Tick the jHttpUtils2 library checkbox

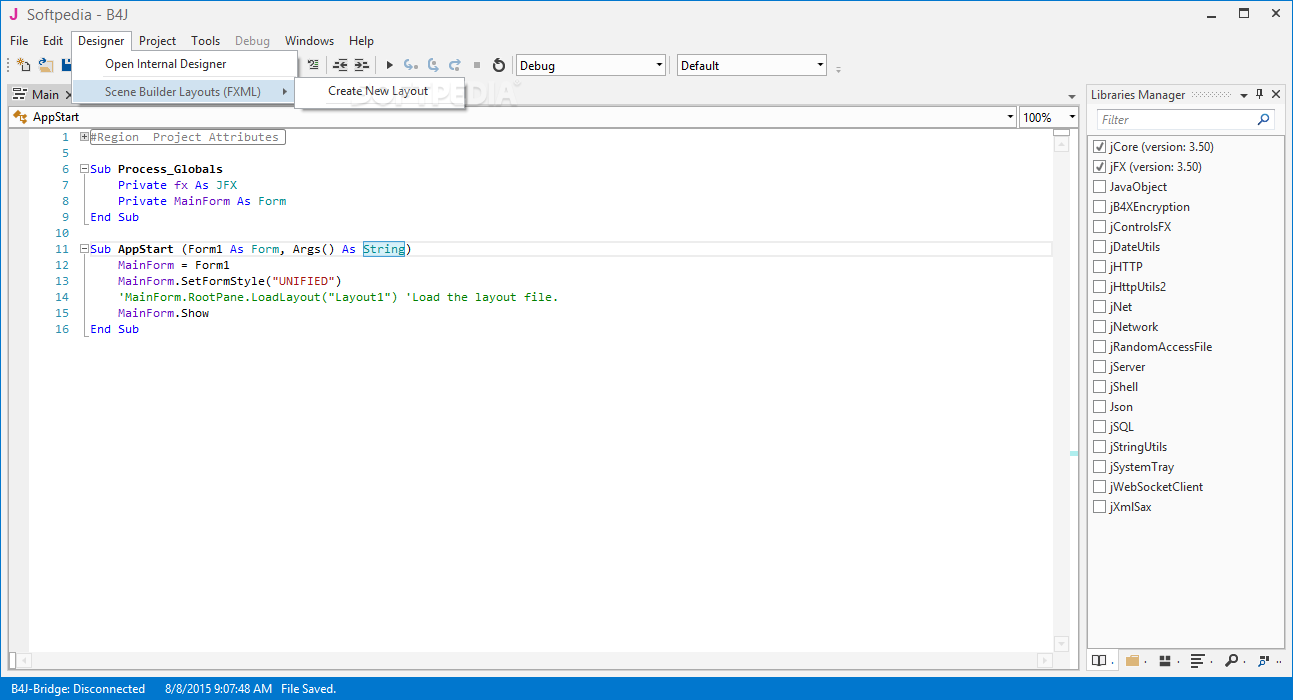1100,287
